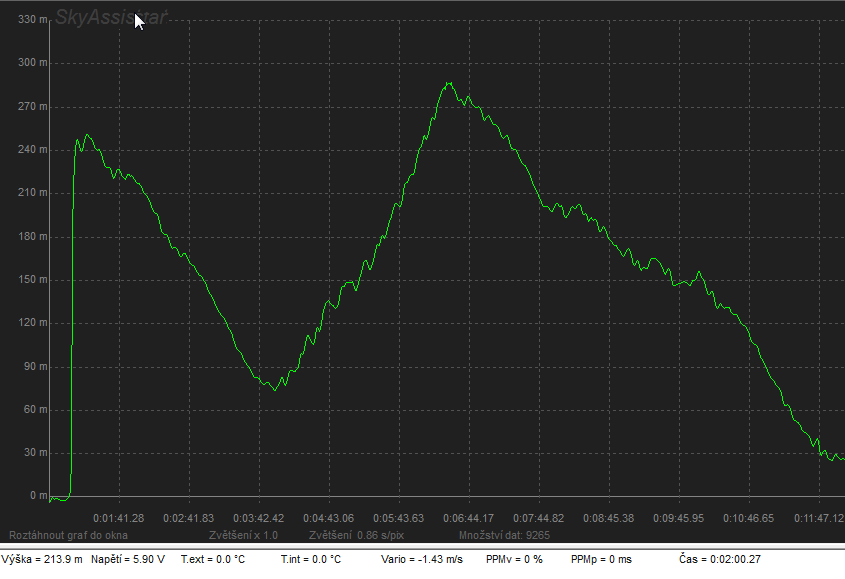Image resolution: width=845 pixels, height=579 pixels.
Task: Click the 'Zvětšení x 1.0' zoom label
Action: (243, 536)
